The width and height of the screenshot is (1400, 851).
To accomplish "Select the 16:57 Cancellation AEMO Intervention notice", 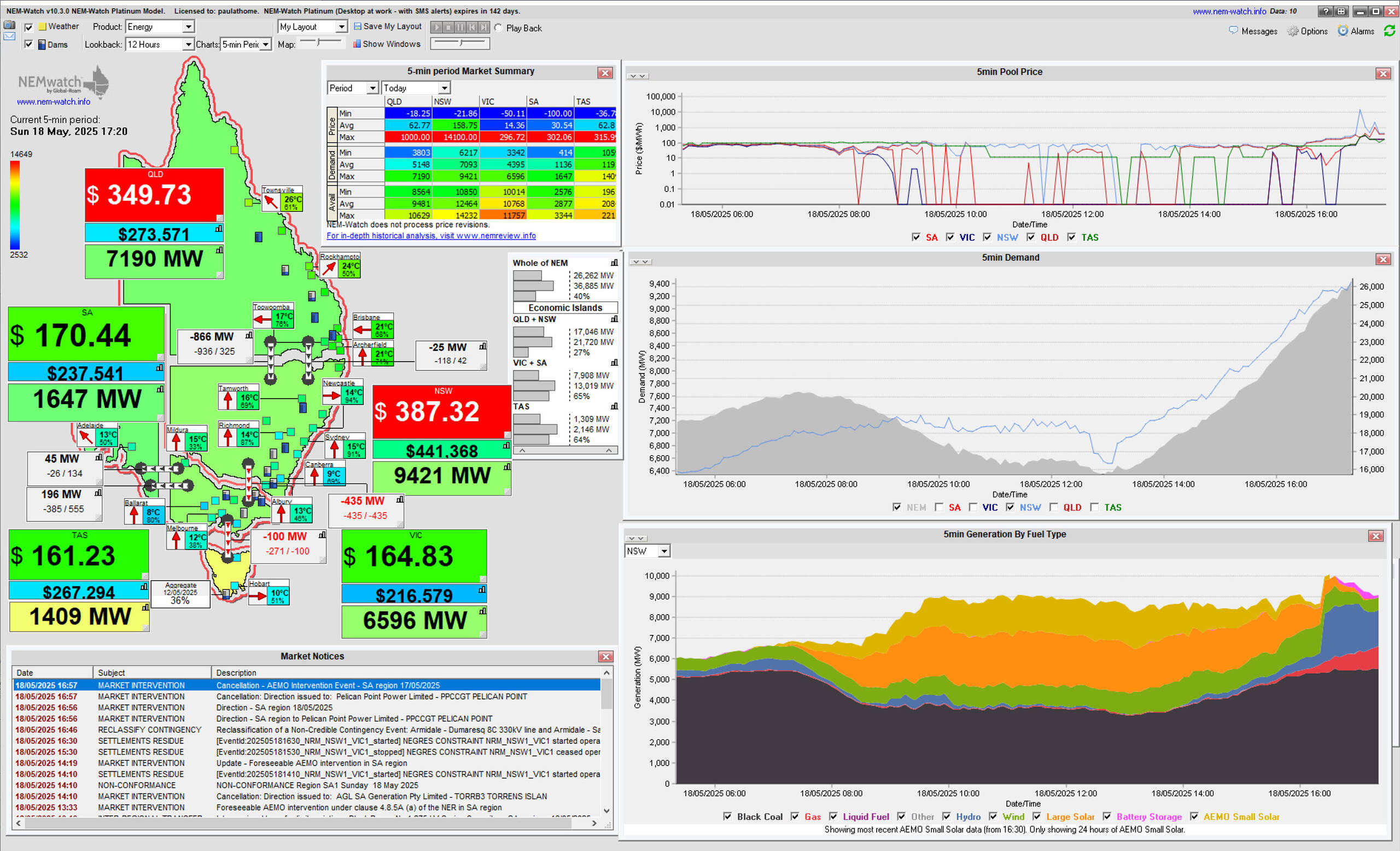I will pos(307,685).
